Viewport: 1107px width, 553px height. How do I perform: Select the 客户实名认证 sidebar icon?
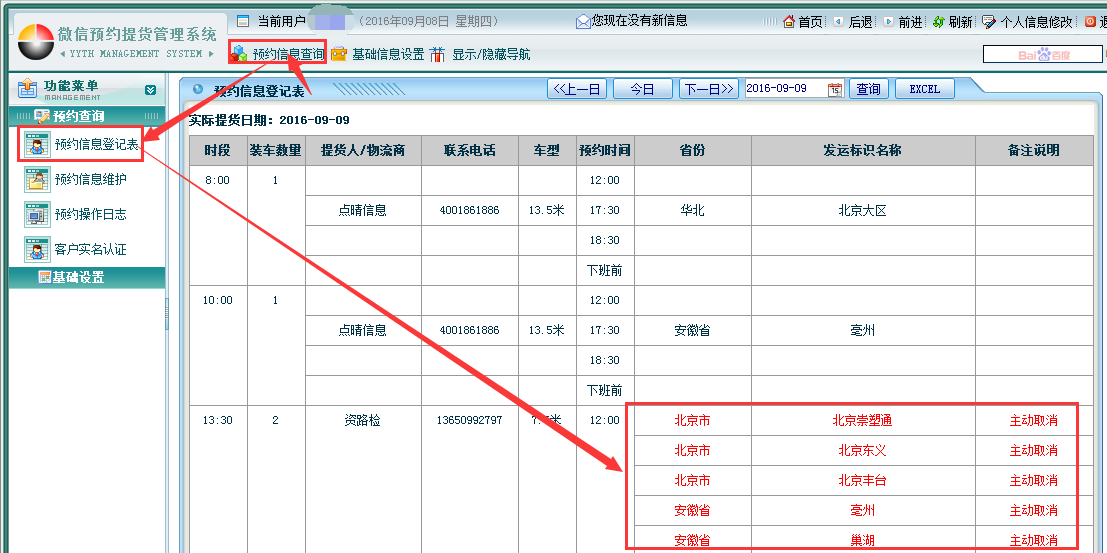click(37, 249)
